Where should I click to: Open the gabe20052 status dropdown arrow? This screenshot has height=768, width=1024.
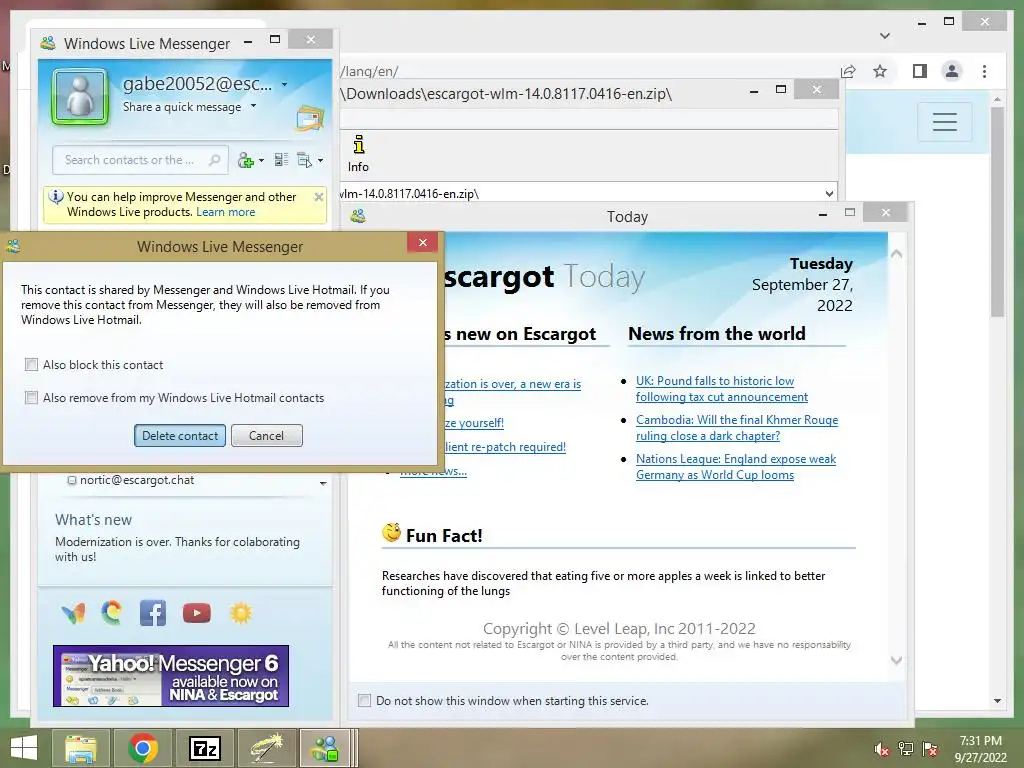(x=284, y=84)
